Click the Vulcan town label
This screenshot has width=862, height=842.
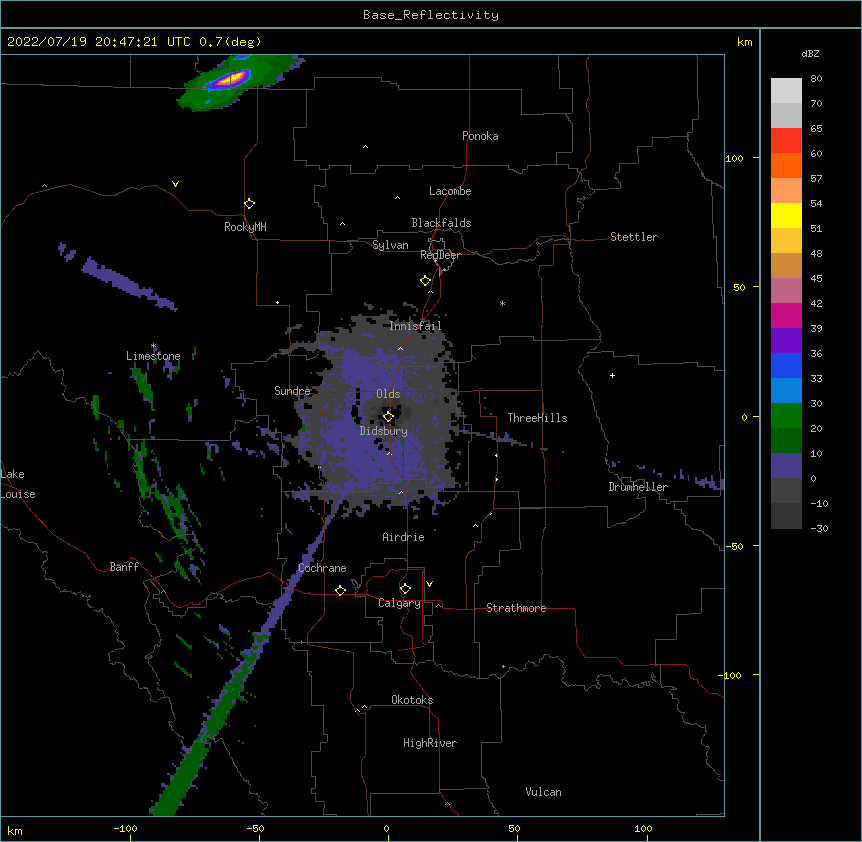[543, 792]
